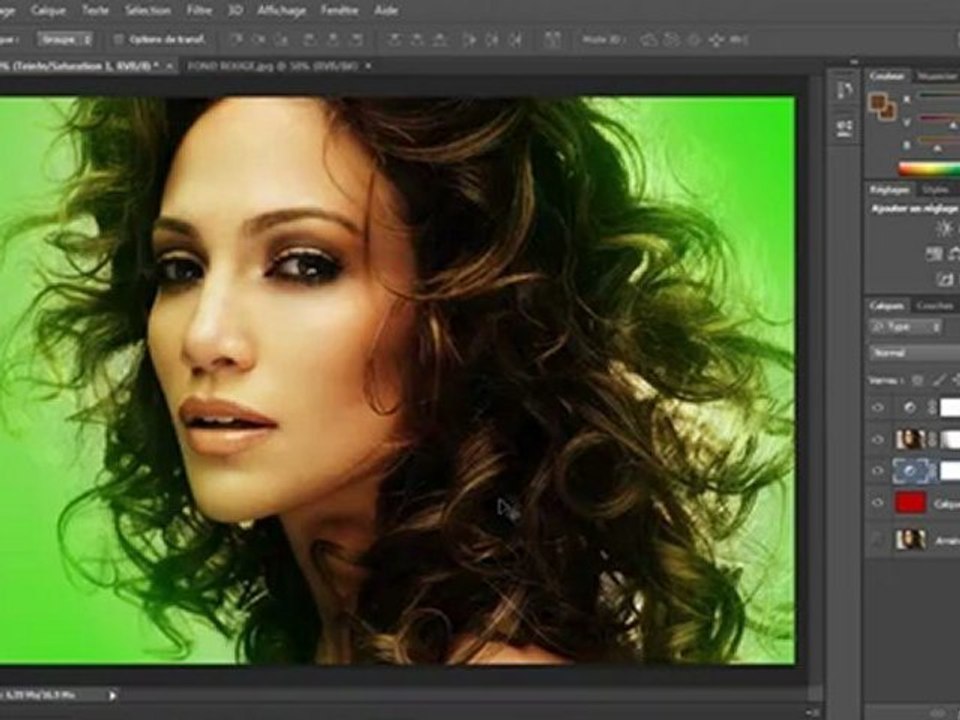
Task: Select the red fill layer thumbnail
Action: pyautogui.click(x=910, y=503)
